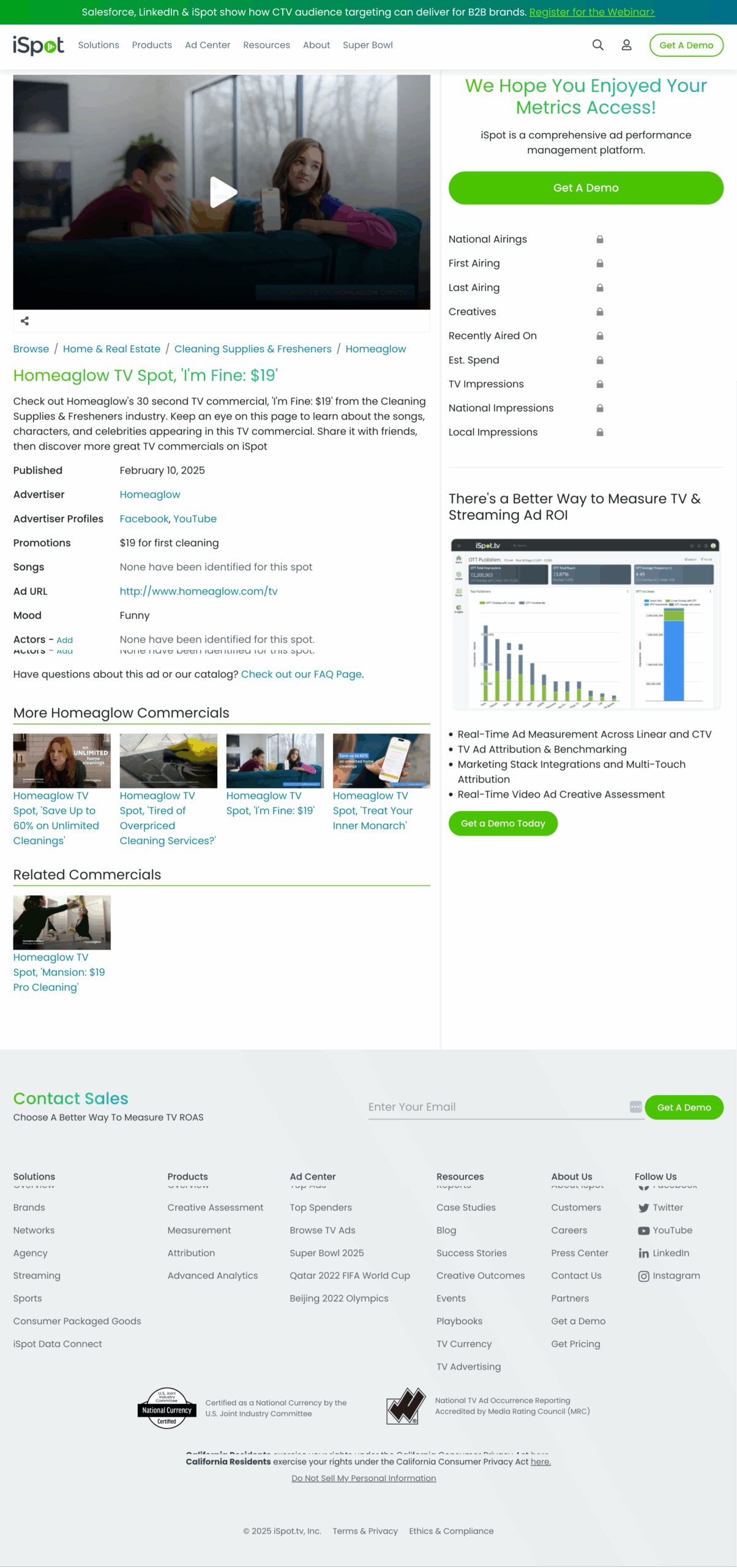Open Instagram link in footer
The image size is (737, 1568).
[x=668, y=1276]
